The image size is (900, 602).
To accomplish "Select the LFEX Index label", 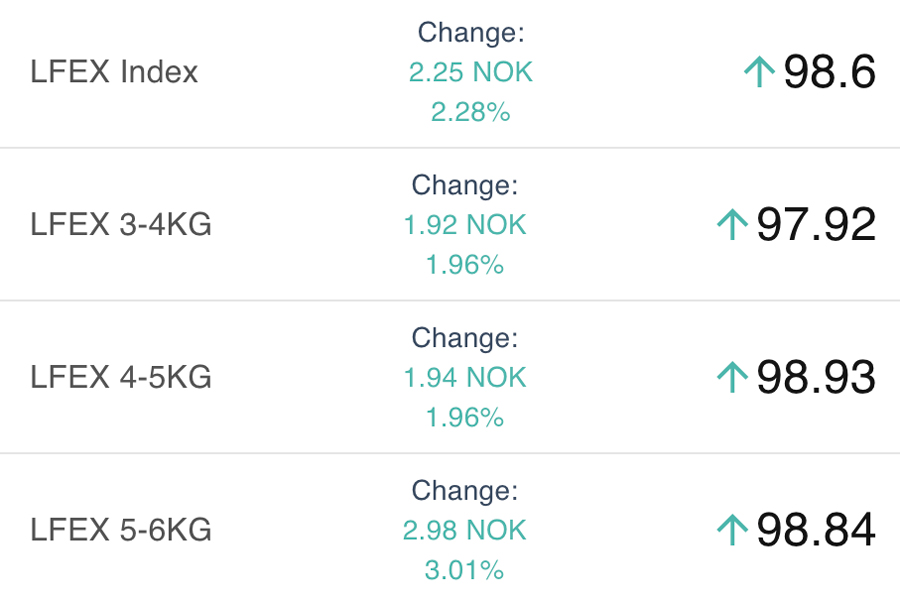I will pos(114,72).
